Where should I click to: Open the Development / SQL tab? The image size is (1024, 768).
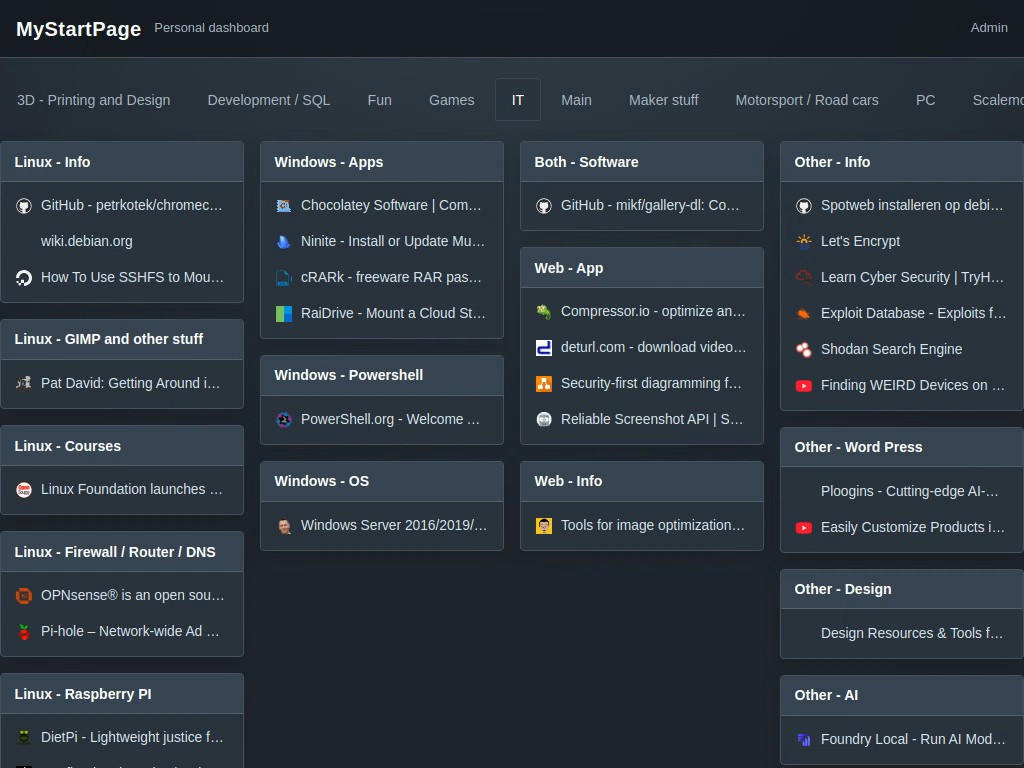(268, 100)
